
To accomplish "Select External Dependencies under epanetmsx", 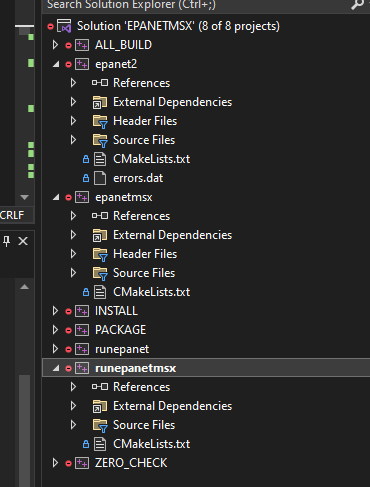I will click(x=172, y=235).
